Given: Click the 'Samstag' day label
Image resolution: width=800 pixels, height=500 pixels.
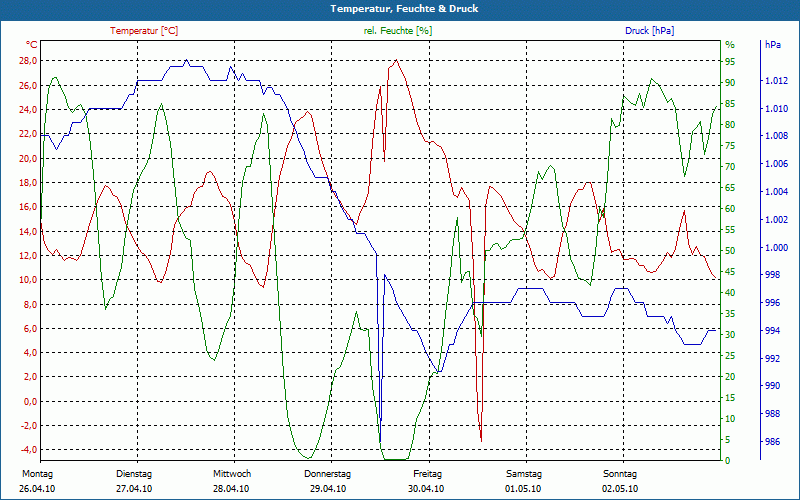Looking at the screenshot, I should [524, 474].
